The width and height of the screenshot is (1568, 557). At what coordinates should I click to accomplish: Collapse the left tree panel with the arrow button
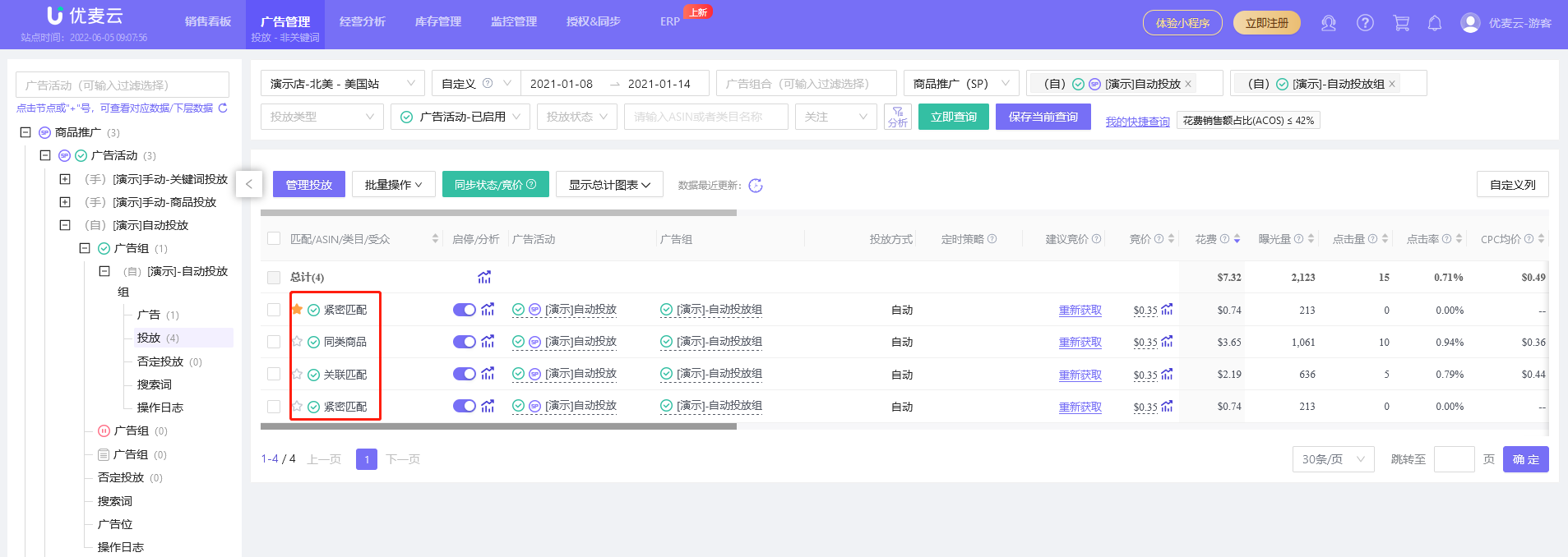click(x=249, y=184)
